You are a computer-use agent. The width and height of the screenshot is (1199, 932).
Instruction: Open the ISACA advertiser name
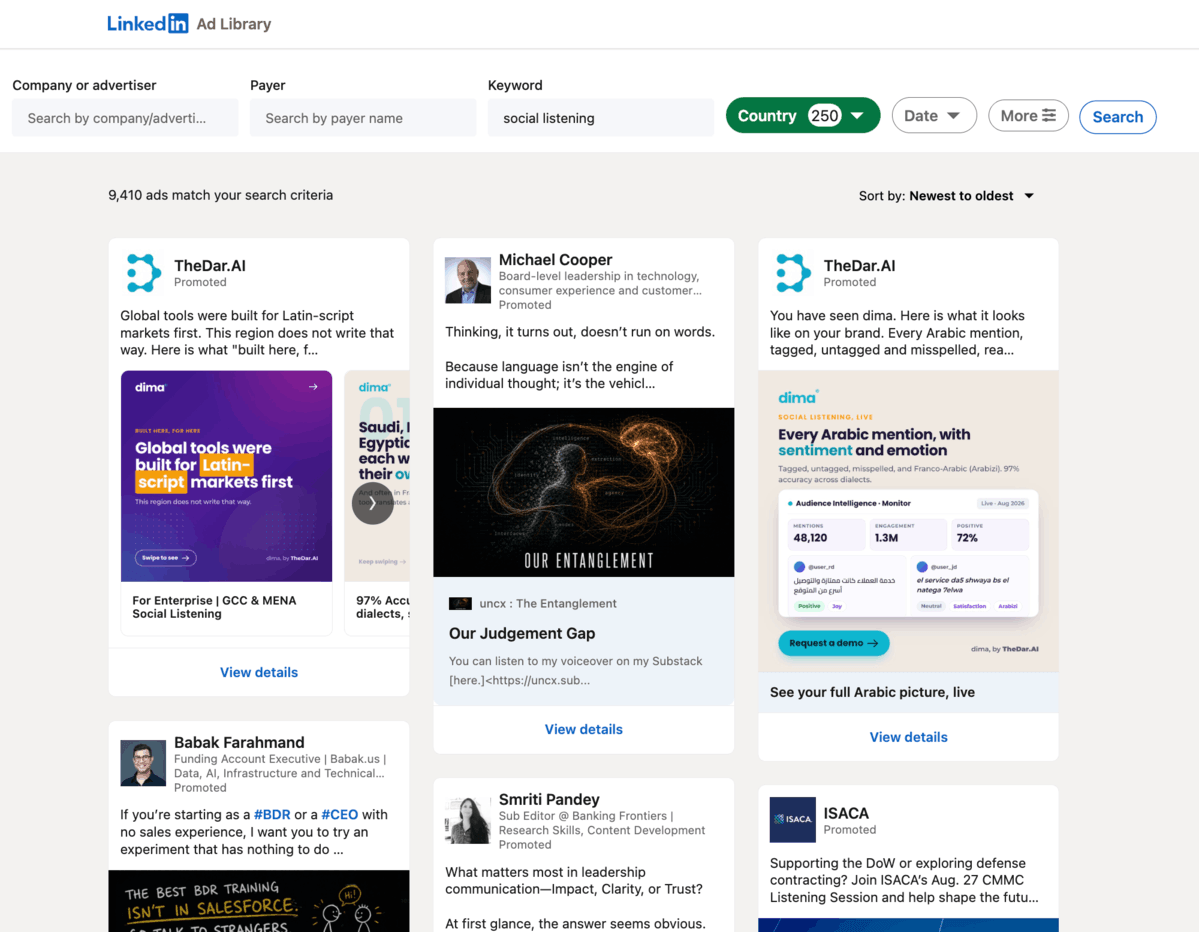(846, 813)
